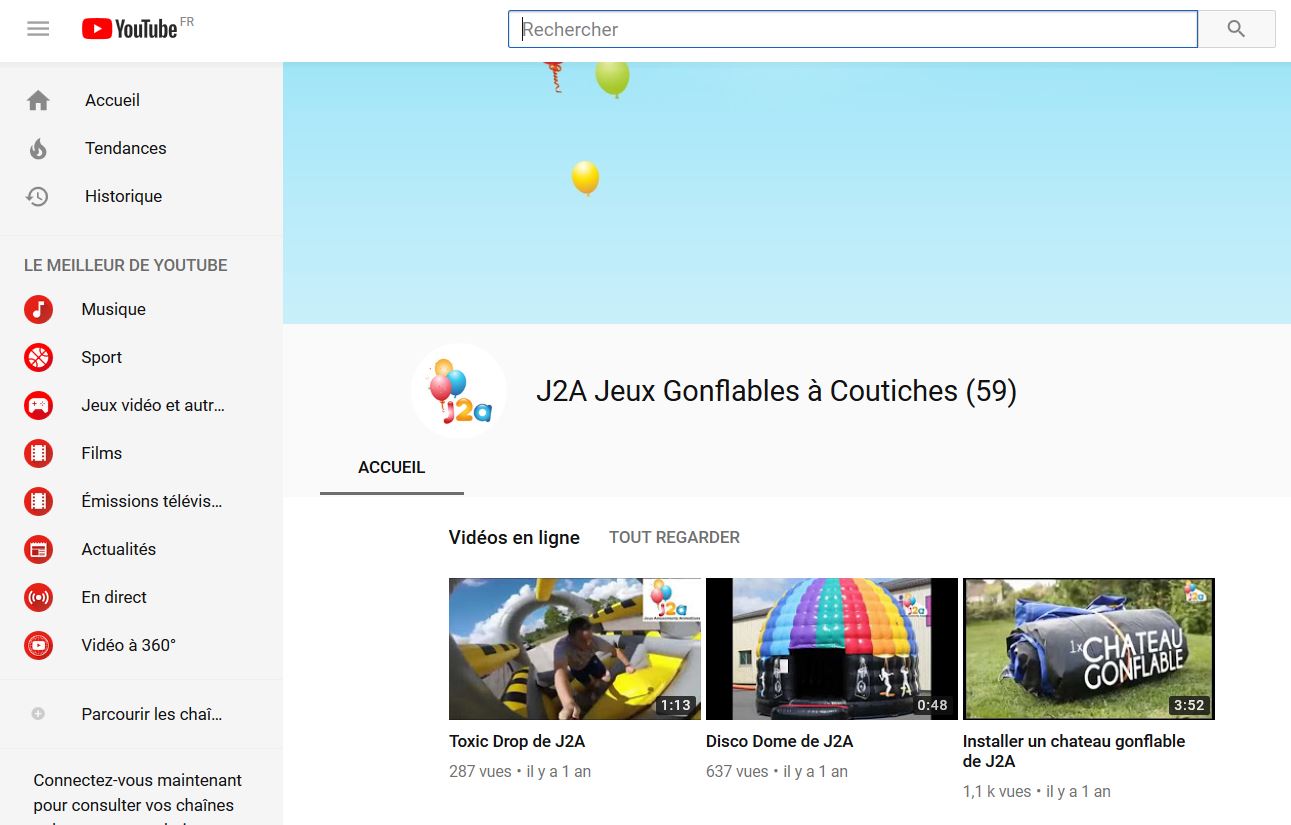Image resolution: width=1291 pixels, height=825 pixels.
Task: Click the Disco Dome de J2A title
Action: point(780,741)
